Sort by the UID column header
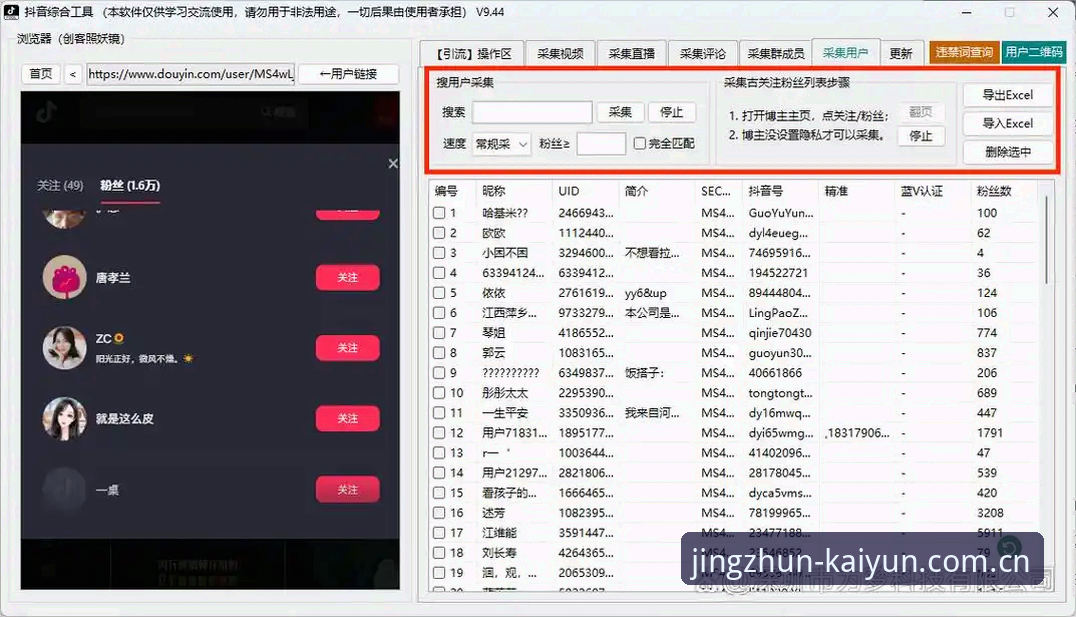This screenshot has width=1076, height=617. click(x=585, y=191)
